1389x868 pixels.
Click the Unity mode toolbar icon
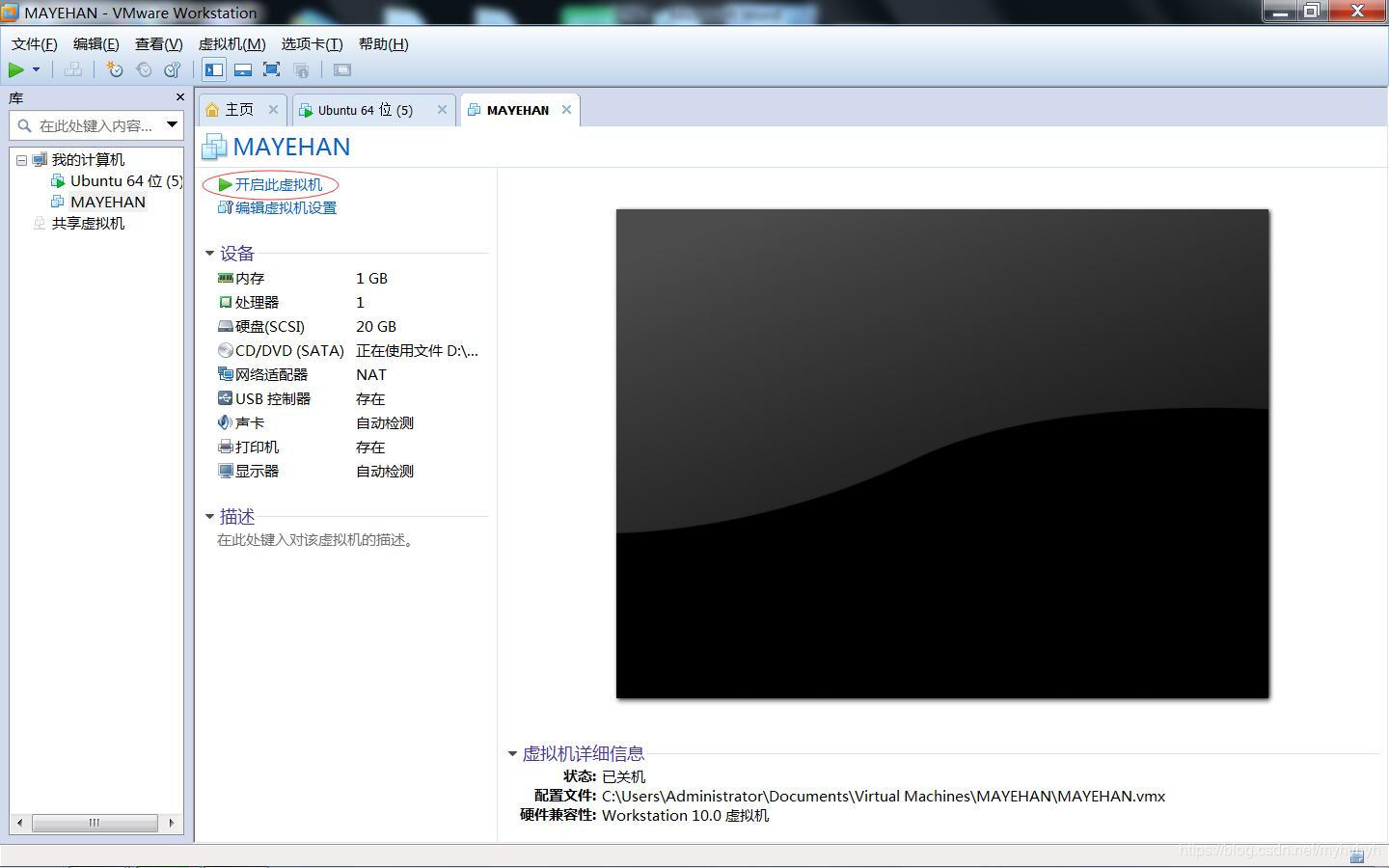(301, 69)
